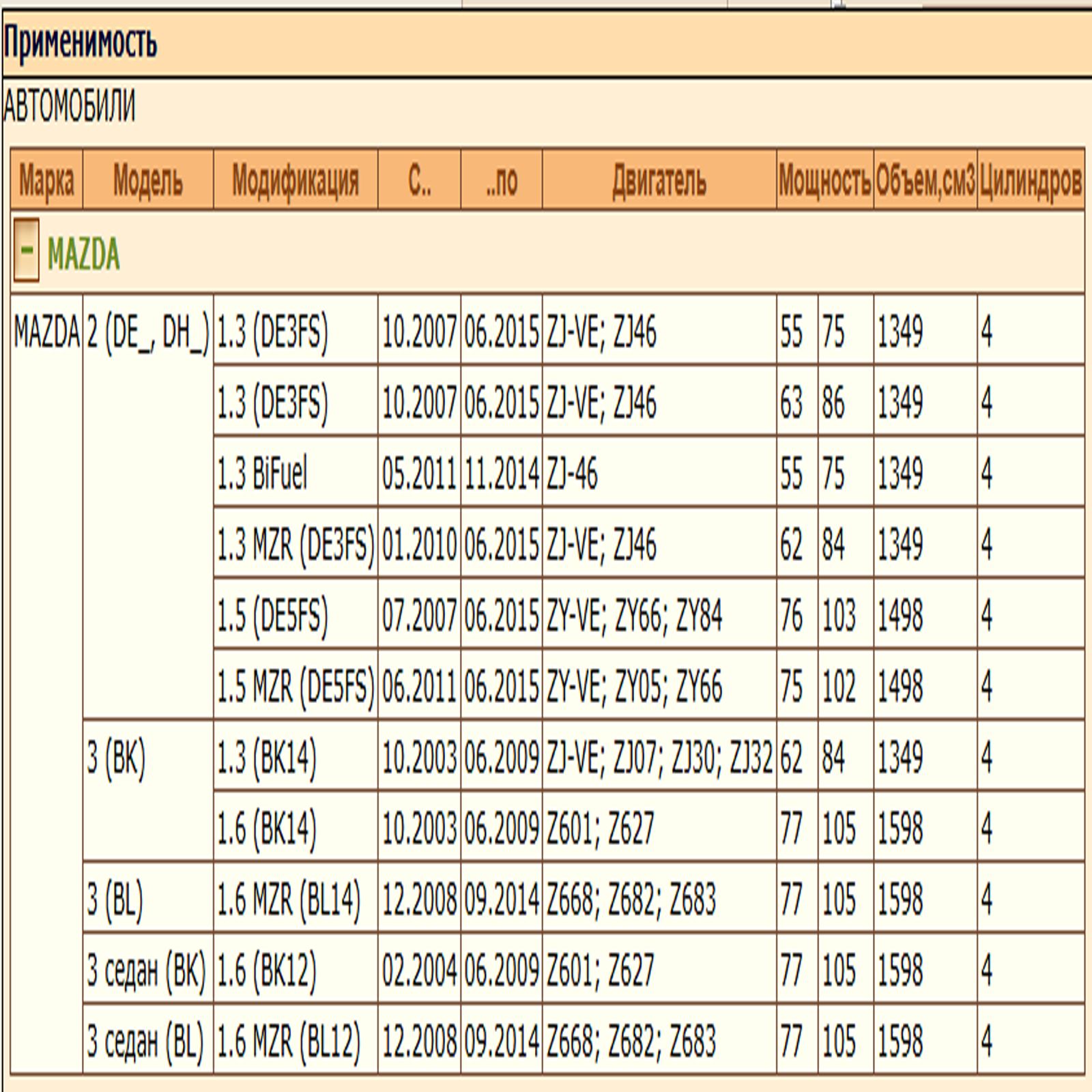Image resolution: width=1092 pixels, height=1092 pixels.
Task: Click the Цилиндров column header
Action: (1030, 181)
